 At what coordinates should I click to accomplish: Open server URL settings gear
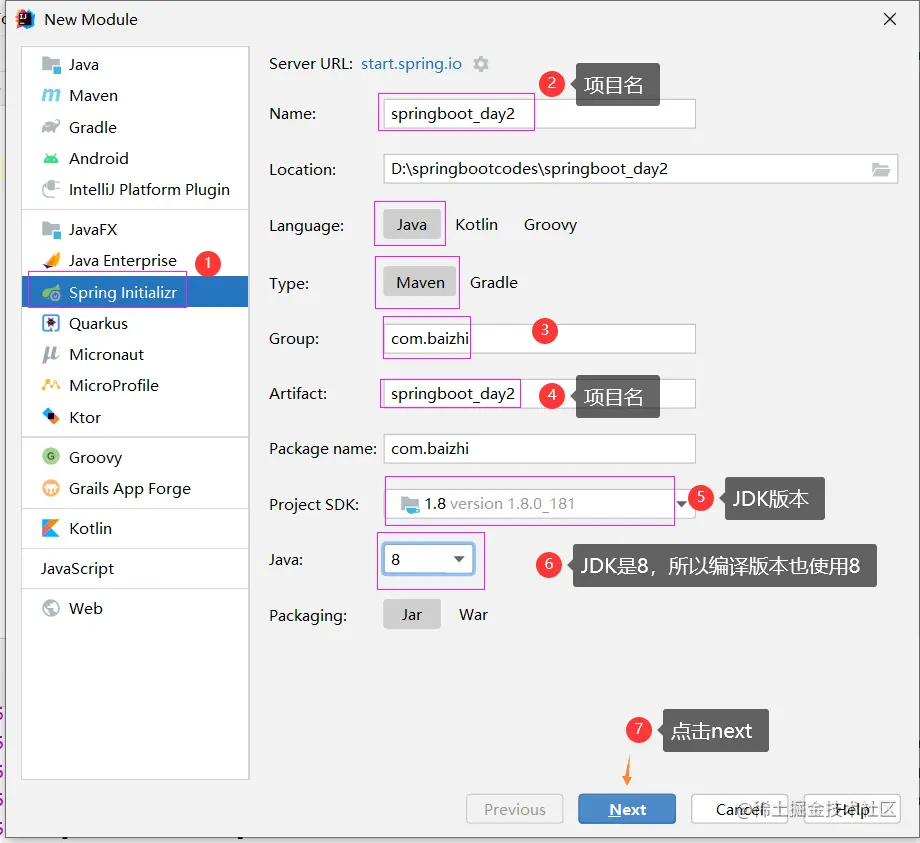tap(481, 64)
